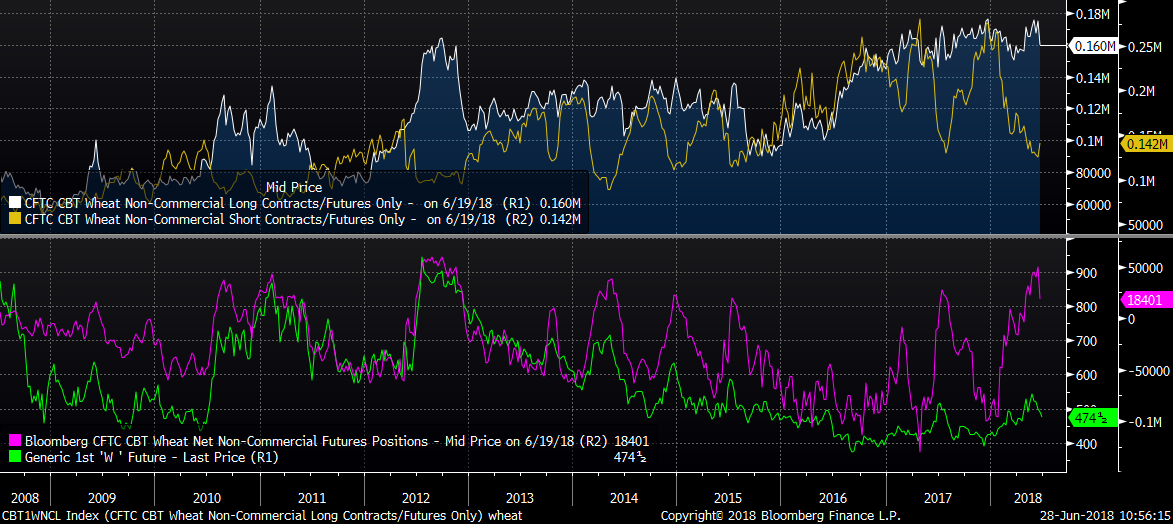The width and height of the screenshot is (1173, 524).
Task: Click the 700 price axis label
Action: click(x=1087, y=341)
